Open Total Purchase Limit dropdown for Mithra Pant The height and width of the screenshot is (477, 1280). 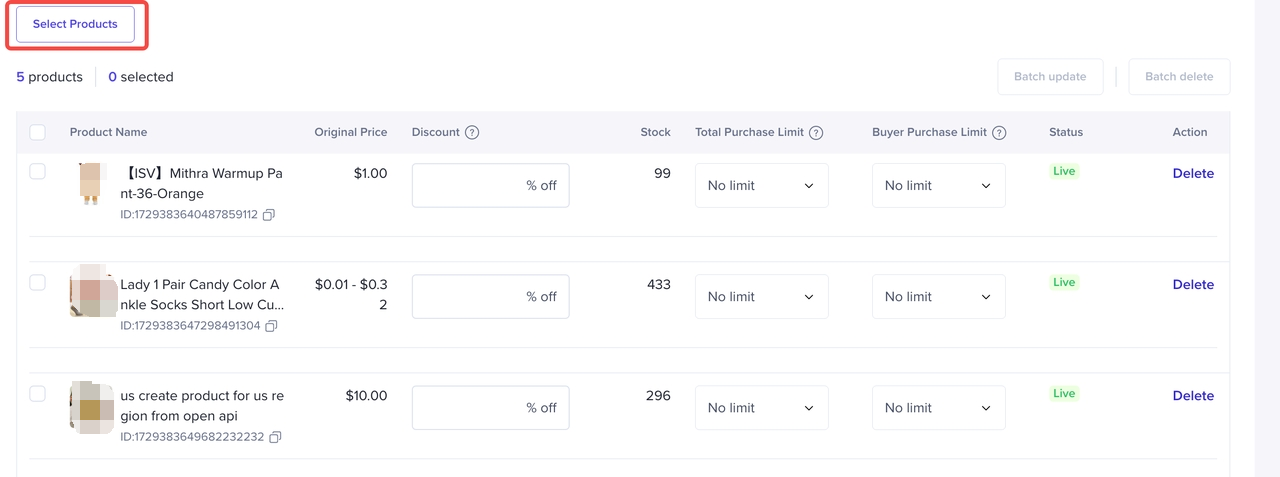pos(761,186)
